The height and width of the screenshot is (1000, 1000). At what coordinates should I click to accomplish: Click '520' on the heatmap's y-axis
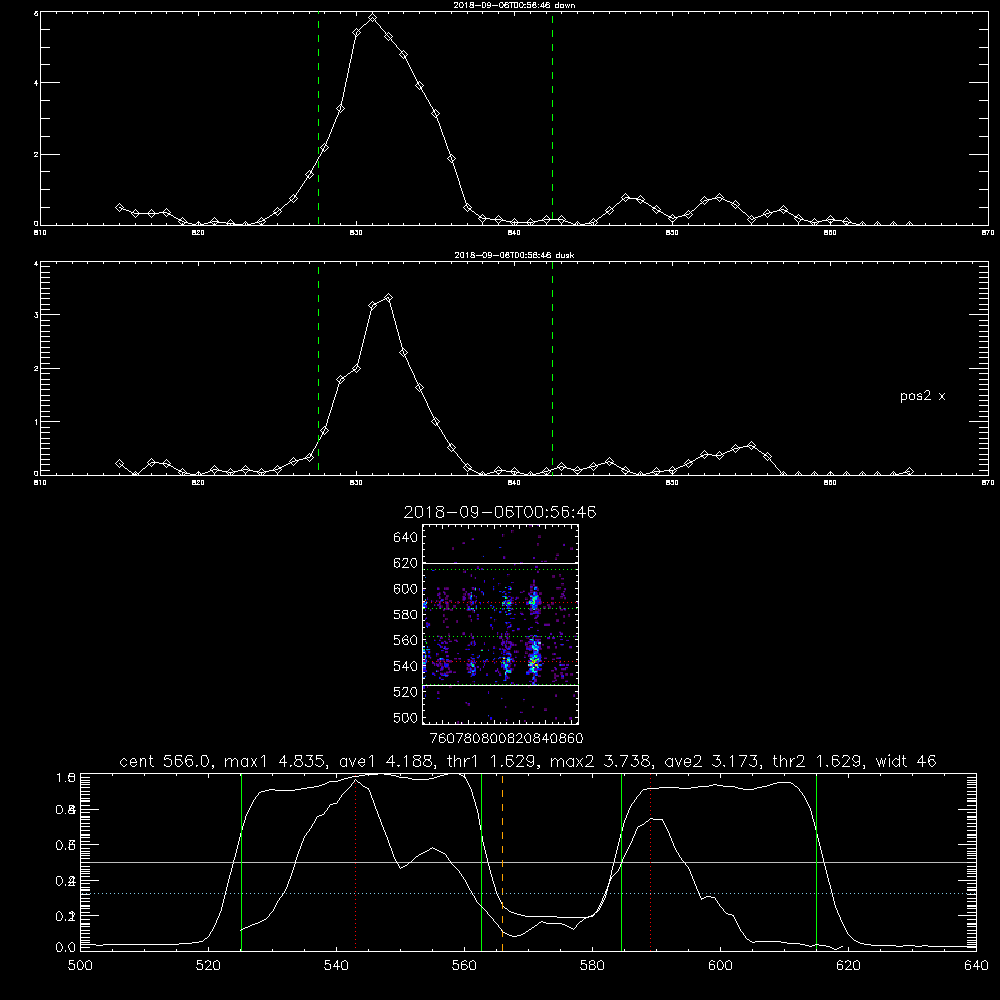406,692
